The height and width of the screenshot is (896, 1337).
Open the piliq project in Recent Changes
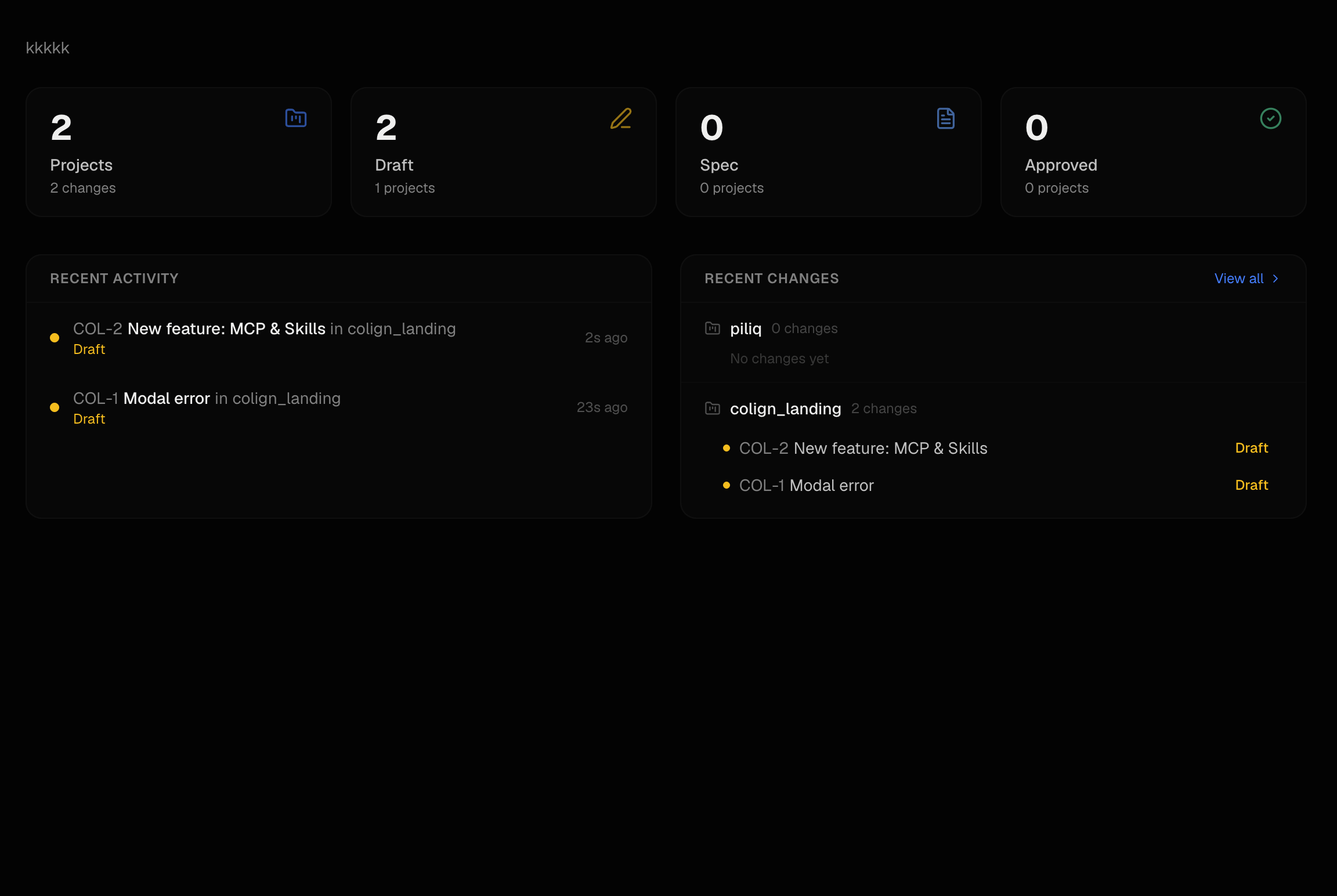[746, 328]
